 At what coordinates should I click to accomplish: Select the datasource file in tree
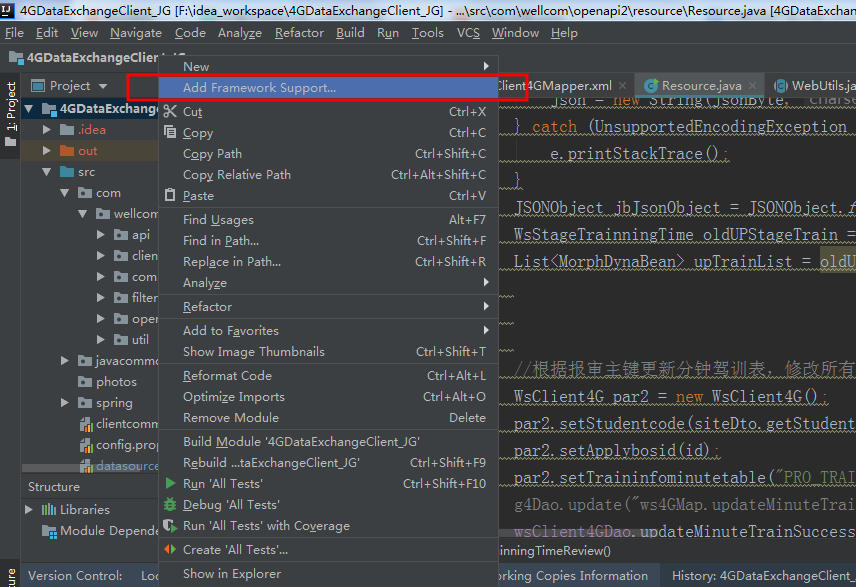127,466
